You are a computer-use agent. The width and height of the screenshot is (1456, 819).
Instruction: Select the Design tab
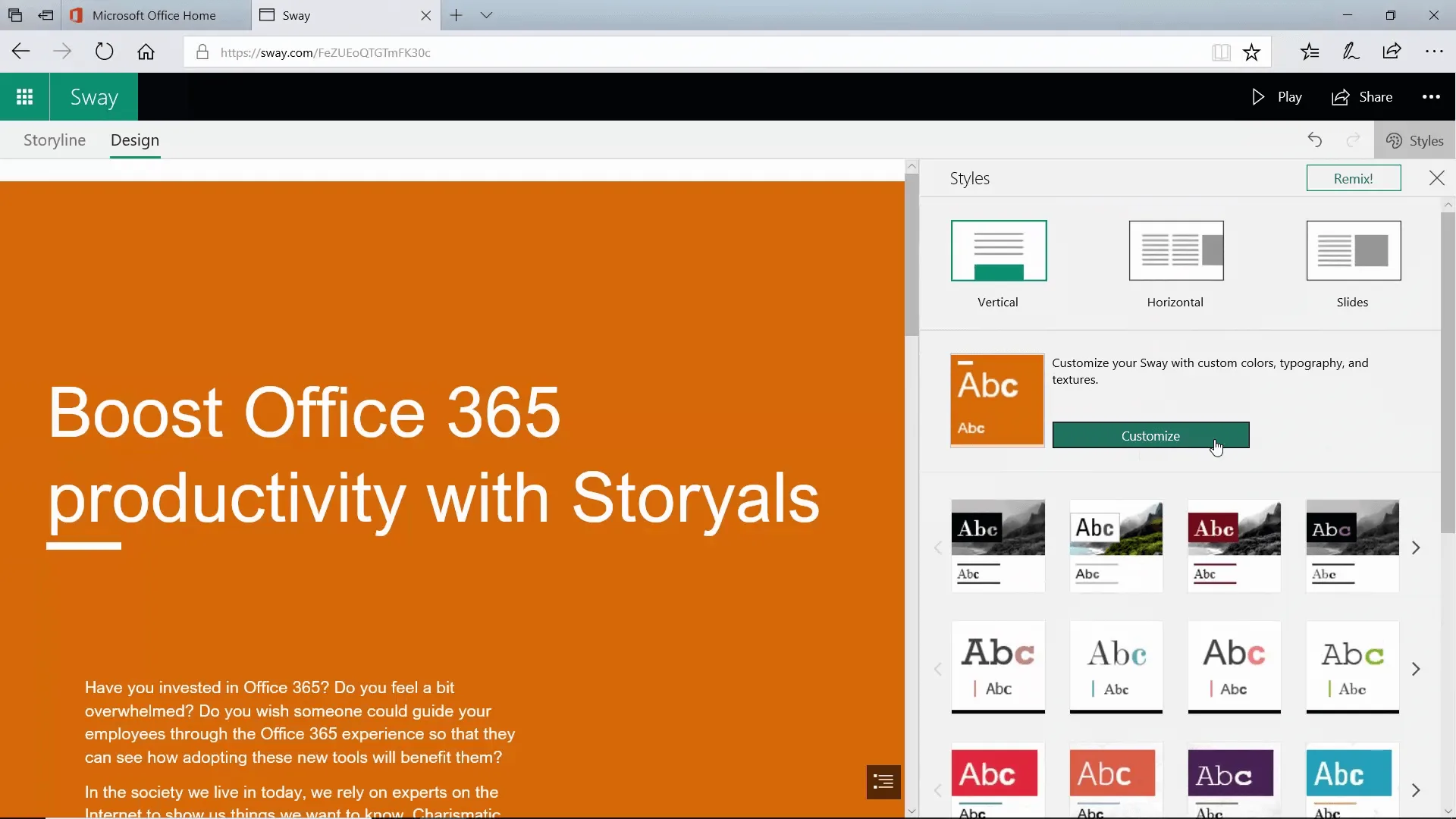pos(135,140)
